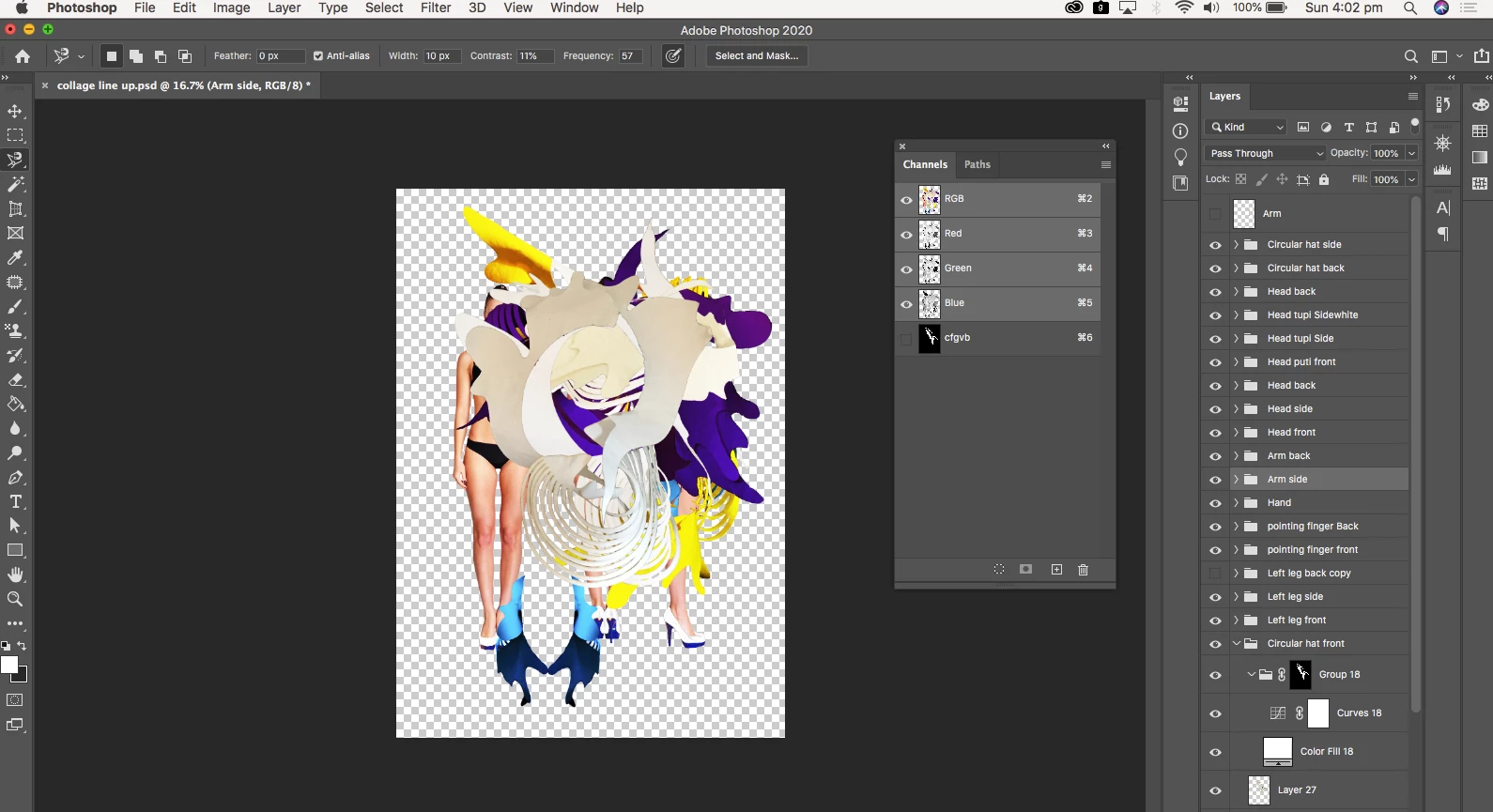Click New selection mode button
Image resolution: width=1493 pixels, height=812 pixels.
point(111,56)
